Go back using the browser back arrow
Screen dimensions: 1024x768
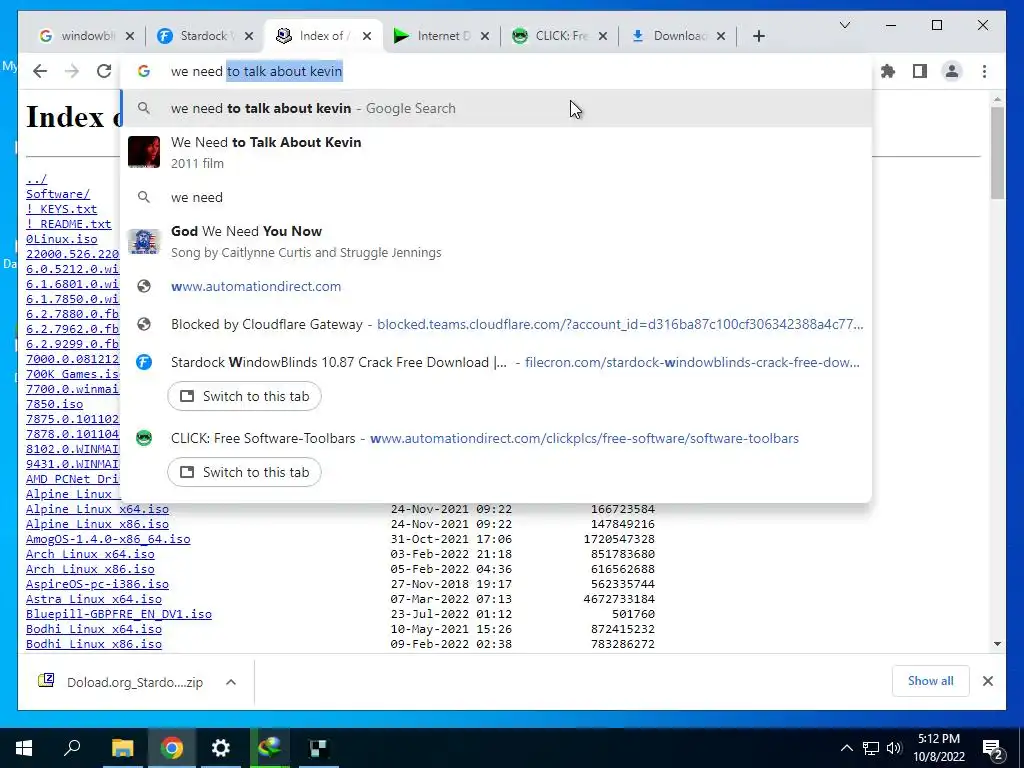coord(40,71)
